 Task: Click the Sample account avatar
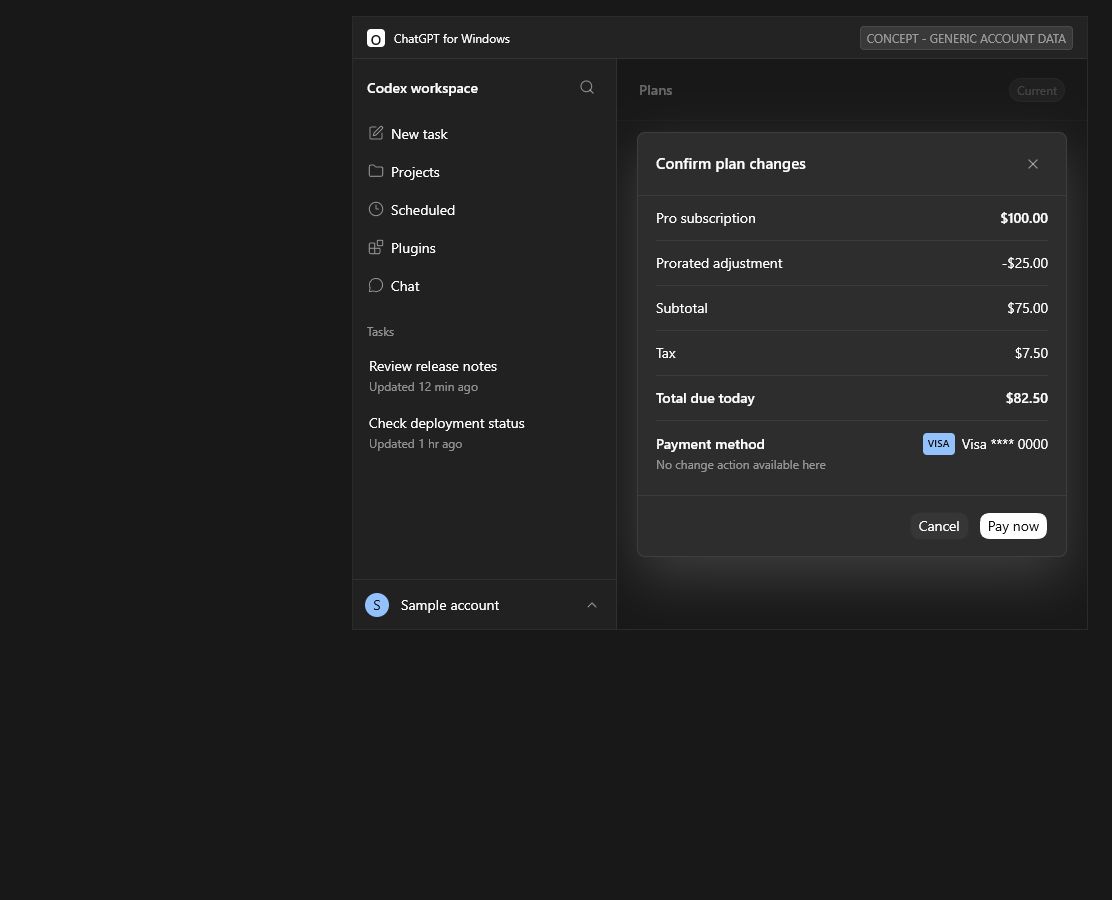[377, 605]
